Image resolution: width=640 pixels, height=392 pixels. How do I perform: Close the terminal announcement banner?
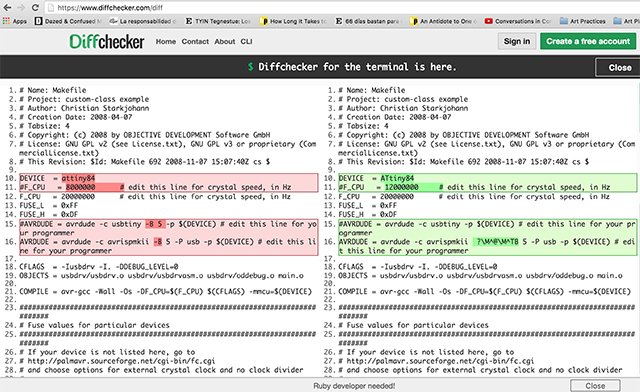pos(619,67)
